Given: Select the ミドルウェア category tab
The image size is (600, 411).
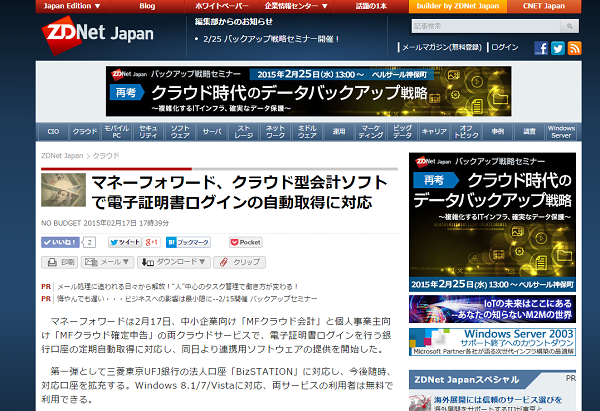Looking at the screenshot, I should [x=307, y=132].
